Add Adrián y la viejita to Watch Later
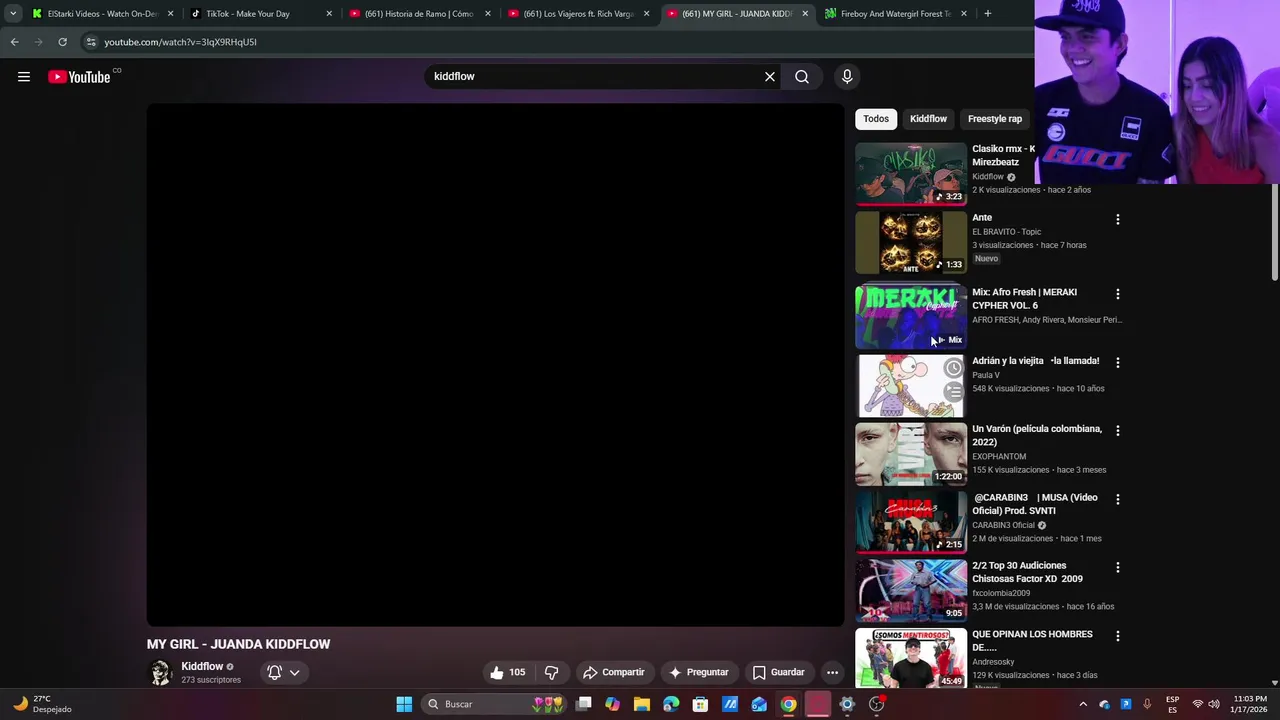Viewport: 1280px width, 720px height. [954, 368]
